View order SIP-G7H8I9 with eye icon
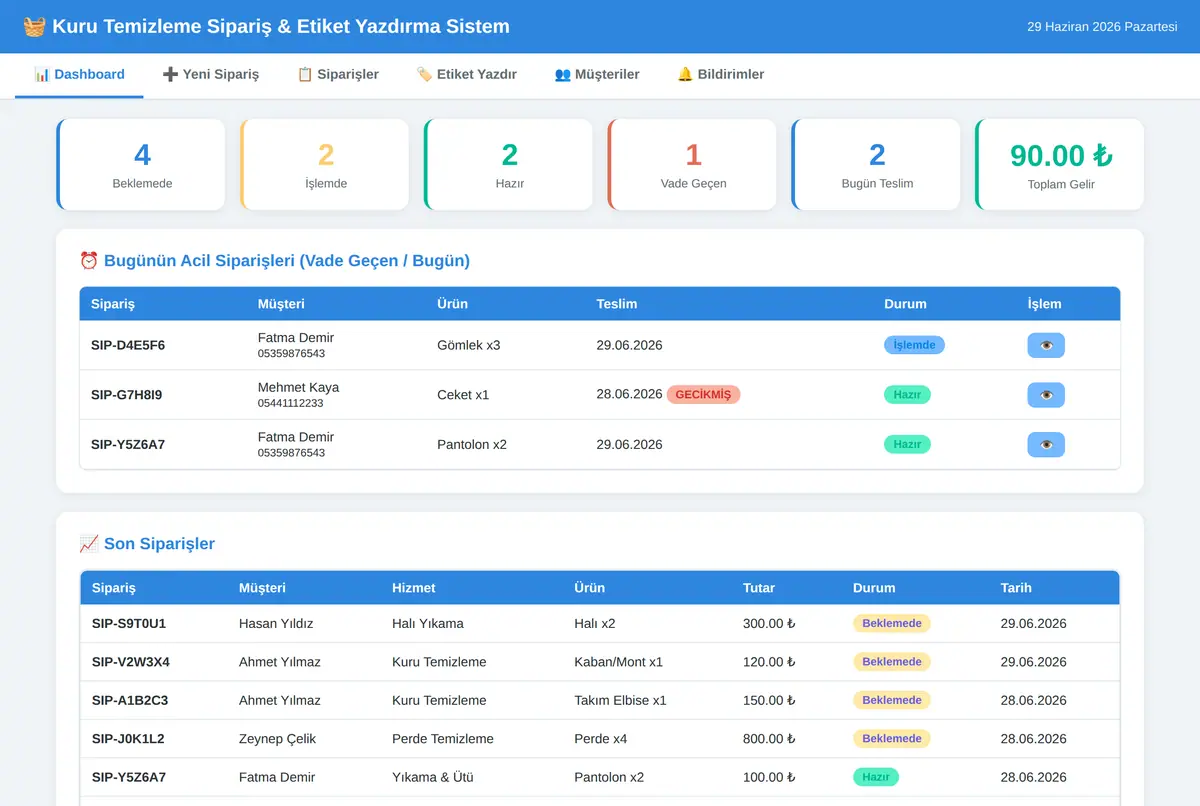 (1046, 395)
